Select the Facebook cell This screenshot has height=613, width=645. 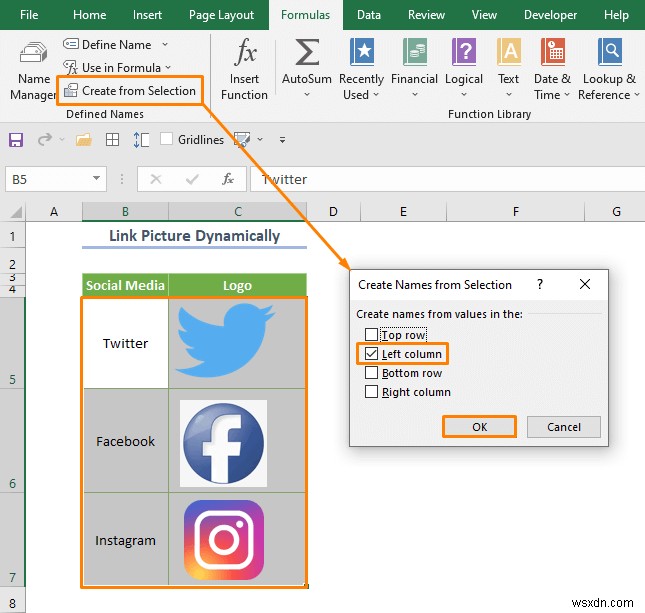125,441
